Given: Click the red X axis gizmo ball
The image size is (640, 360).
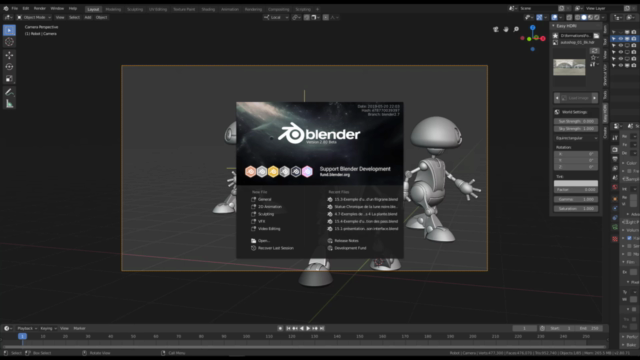Looking at the screenshot, I should (x=542, y=38).
